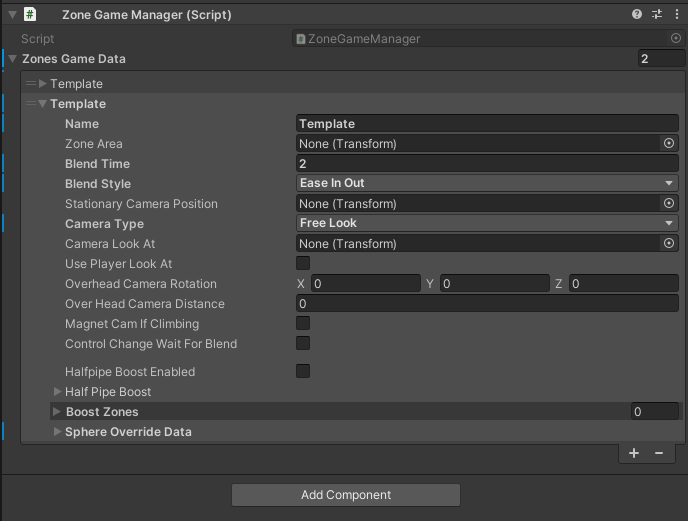This screenshot has width=688, height=521.
Task: Remove selected element with minus button
Action: point(659,453)
